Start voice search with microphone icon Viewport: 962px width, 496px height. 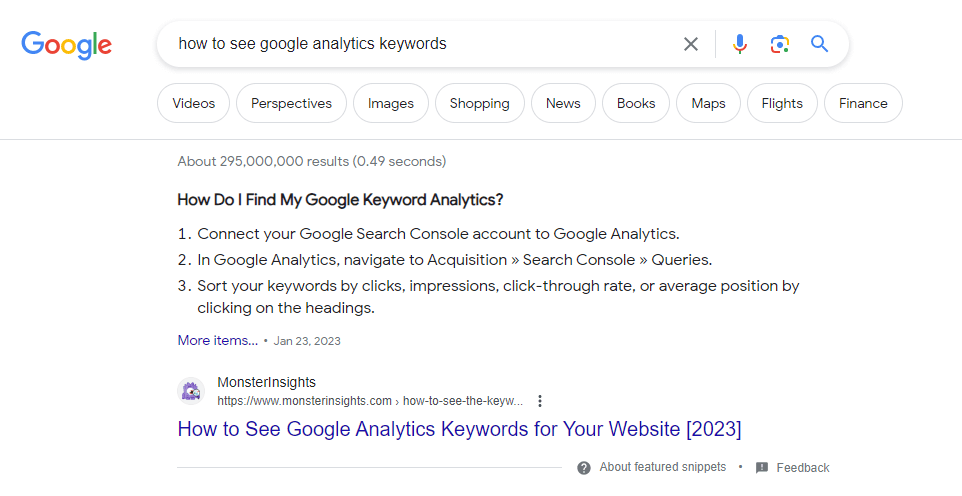tap(740, 44)
